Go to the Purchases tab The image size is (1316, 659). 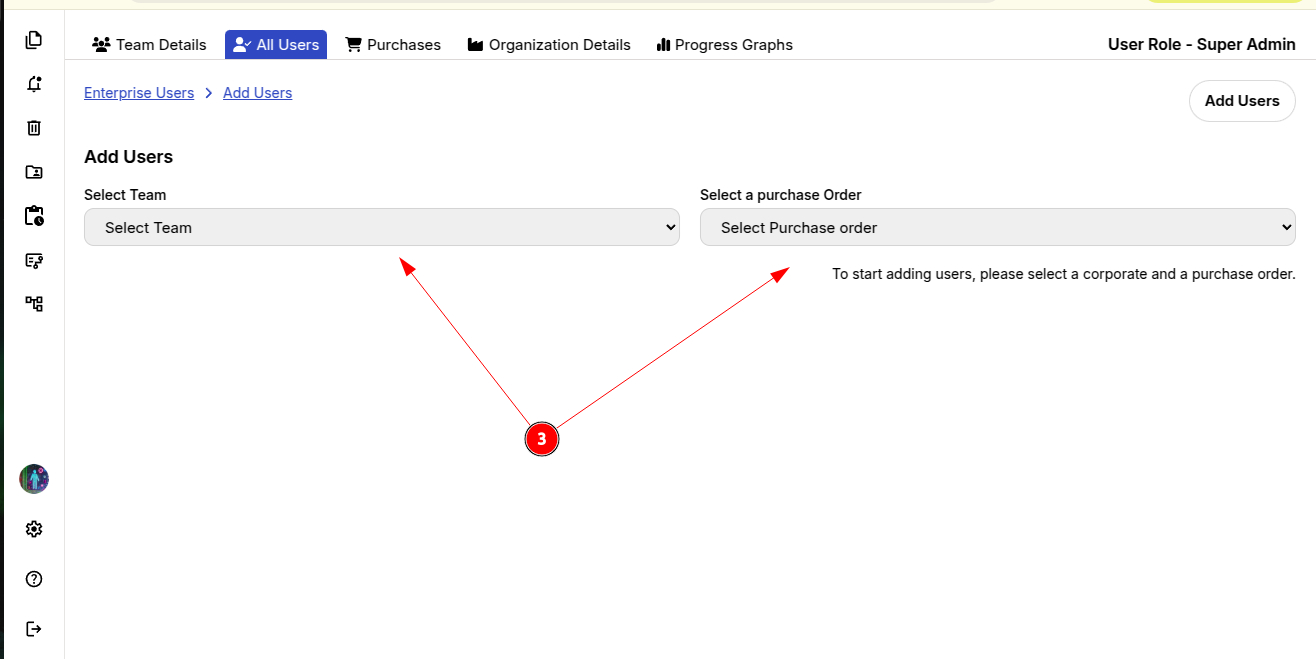coord(393,45)
